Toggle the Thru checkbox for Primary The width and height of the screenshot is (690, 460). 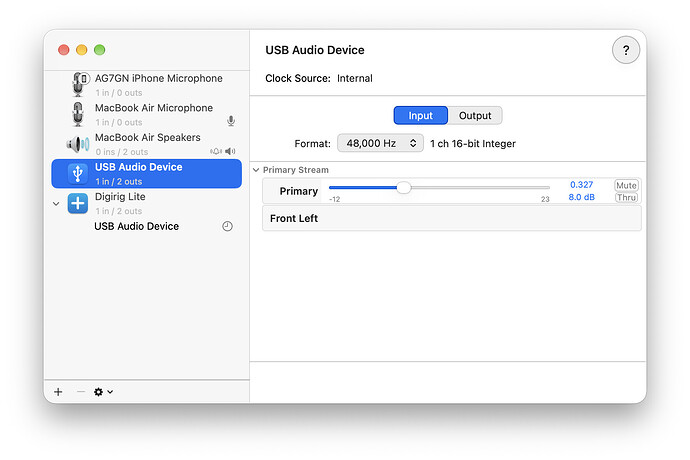coord(626,198)
